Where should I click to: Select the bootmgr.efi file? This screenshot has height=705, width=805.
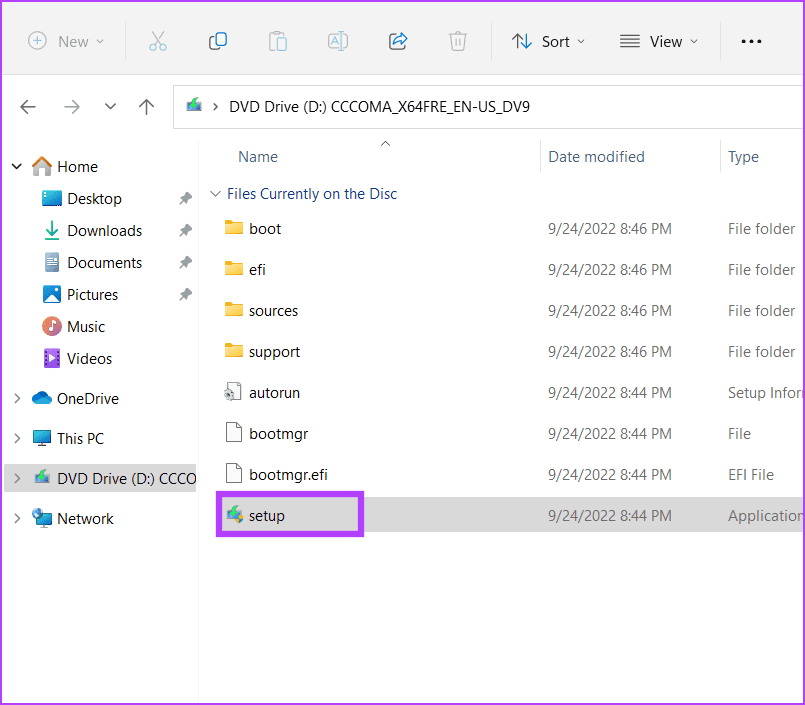(288, 475)
